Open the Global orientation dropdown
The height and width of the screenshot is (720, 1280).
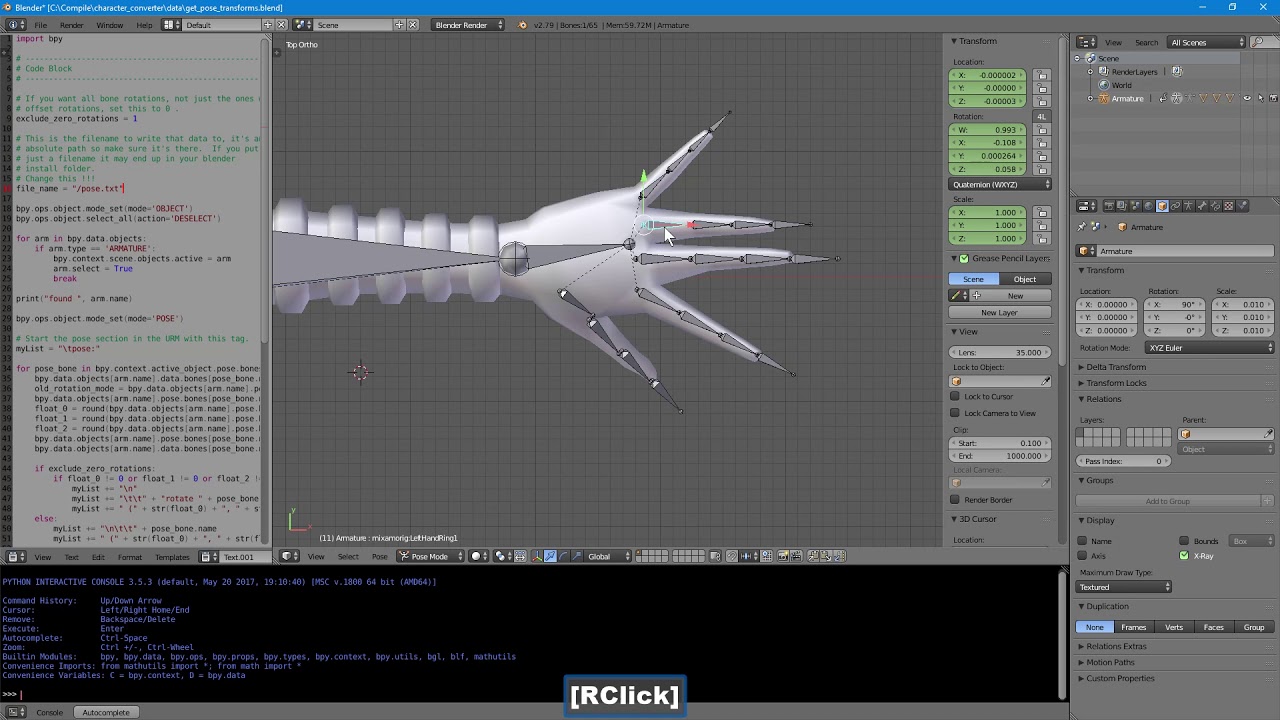(608, 556)
